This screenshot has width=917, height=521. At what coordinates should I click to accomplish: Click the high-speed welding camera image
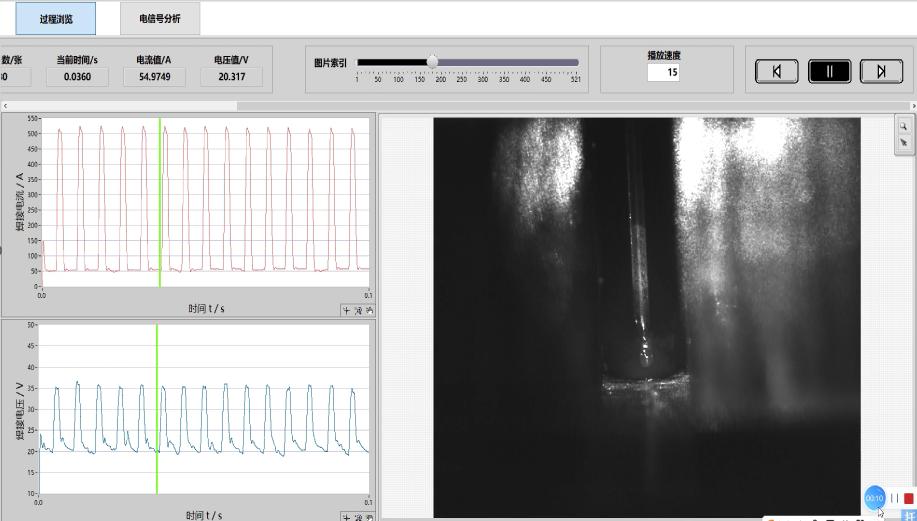[x=646, y=318]
